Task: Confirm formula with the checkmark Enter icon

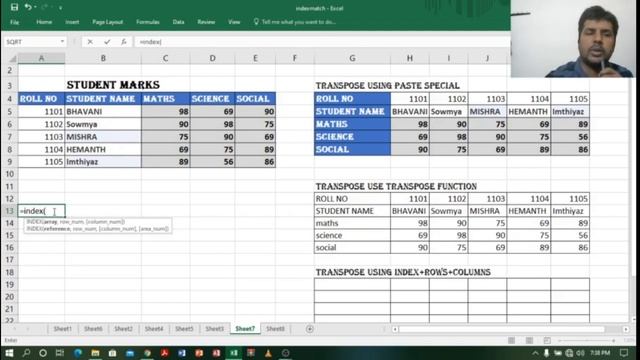Action: (107, 42)
